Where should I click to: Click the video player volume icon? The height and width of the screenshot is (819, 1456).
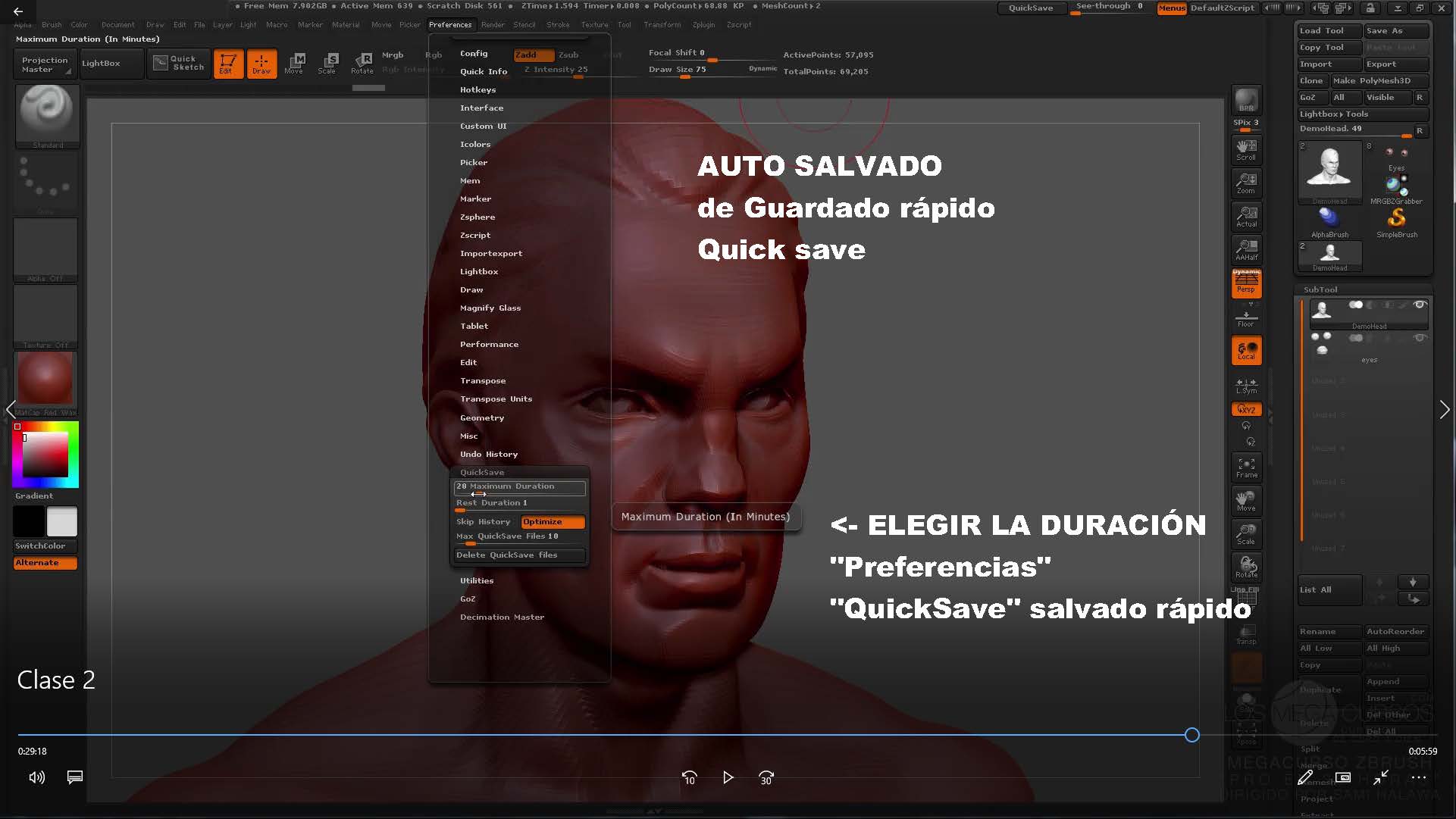[36, 777]
